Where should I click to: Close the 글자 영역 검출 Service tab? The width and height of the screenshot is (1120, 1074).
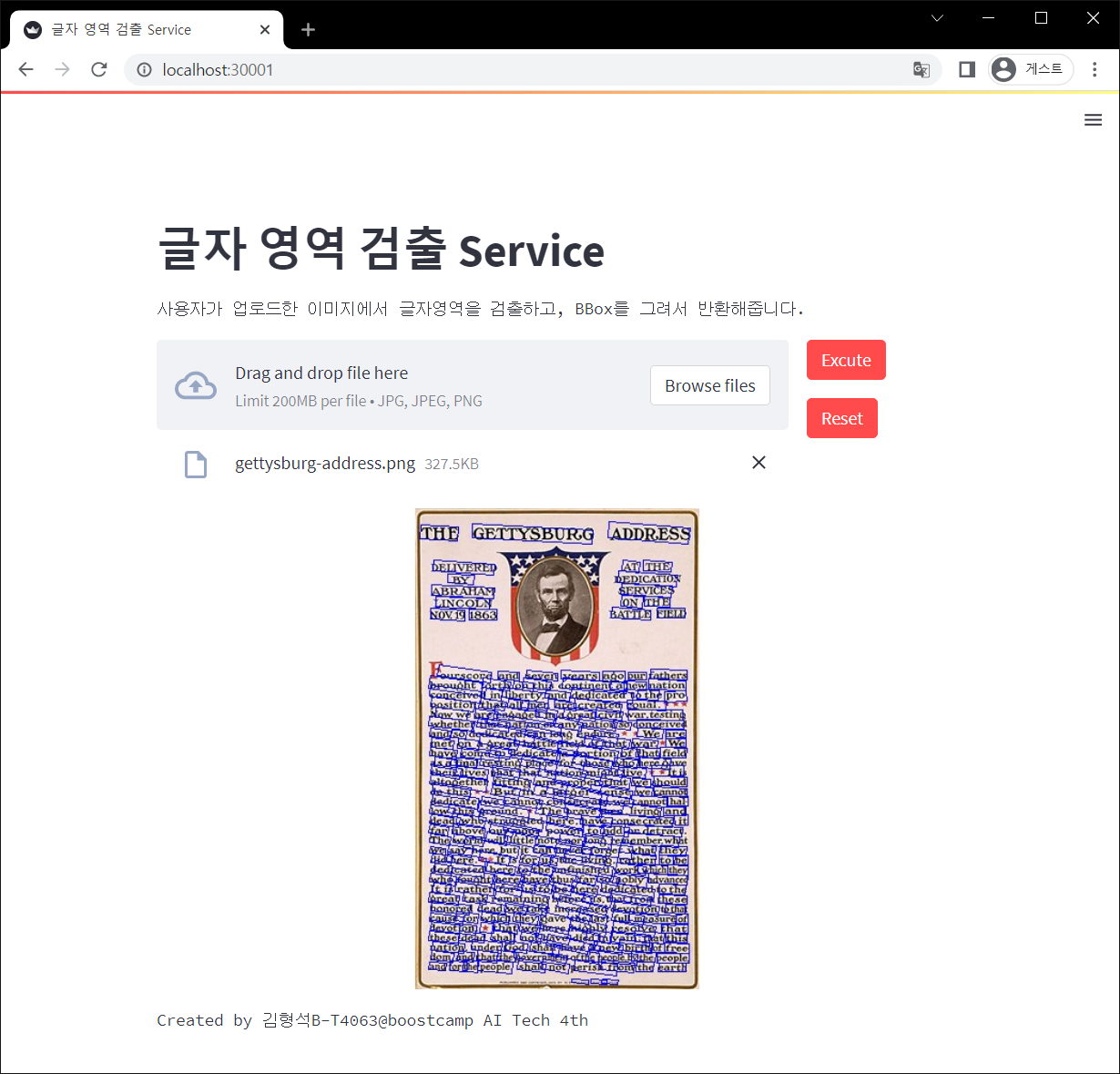(x=265, y=30)
